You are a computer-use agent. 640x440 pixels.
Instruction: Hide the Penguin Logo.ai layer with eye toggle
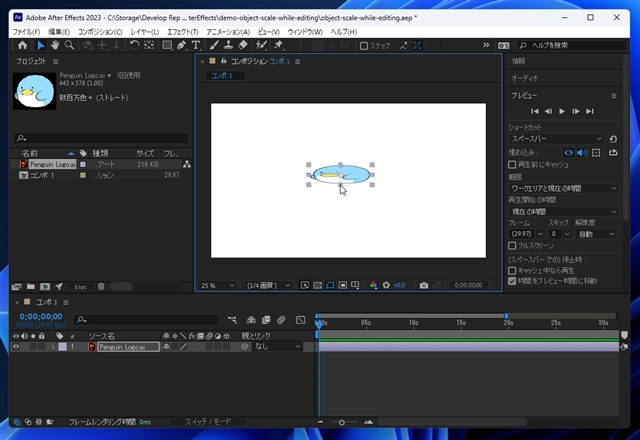15,346
